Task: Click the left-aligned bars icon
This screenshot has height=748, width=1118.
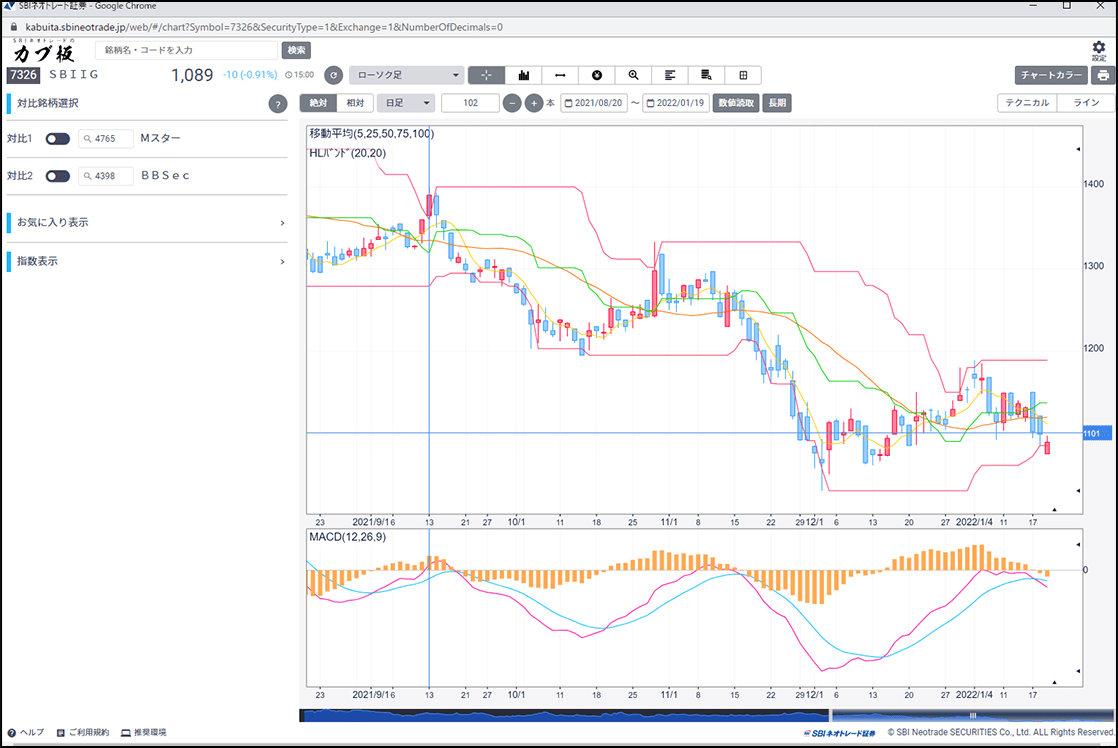Action: point(670,75)
